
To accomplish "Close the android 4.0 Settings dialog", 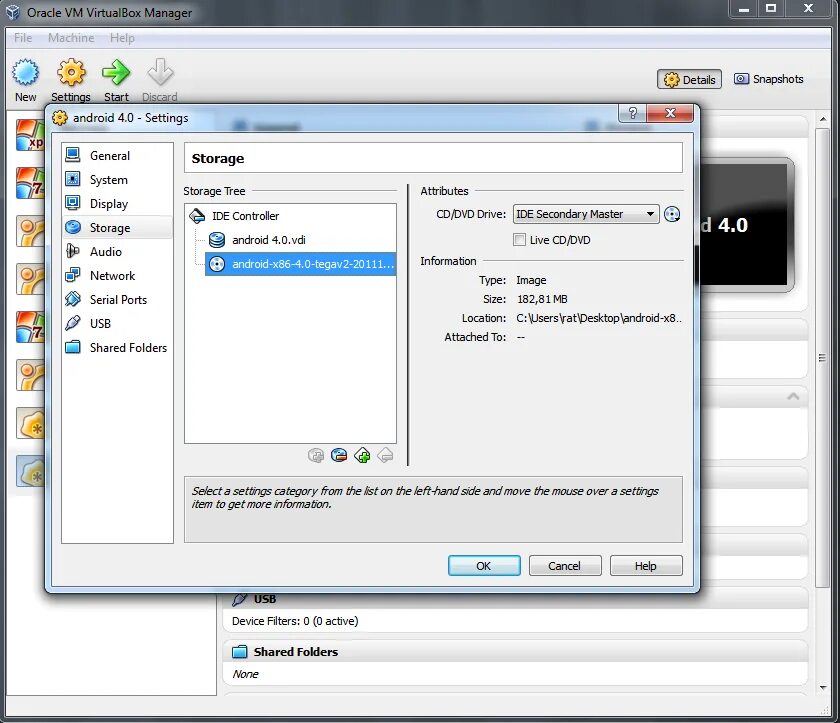I will 670,112.
